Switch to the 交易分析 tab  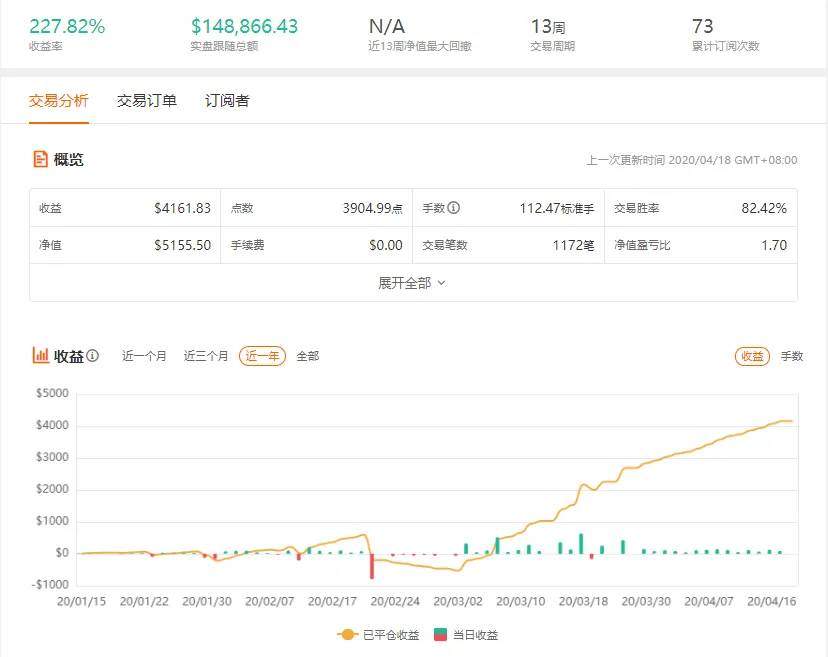[x=59, y=100]
